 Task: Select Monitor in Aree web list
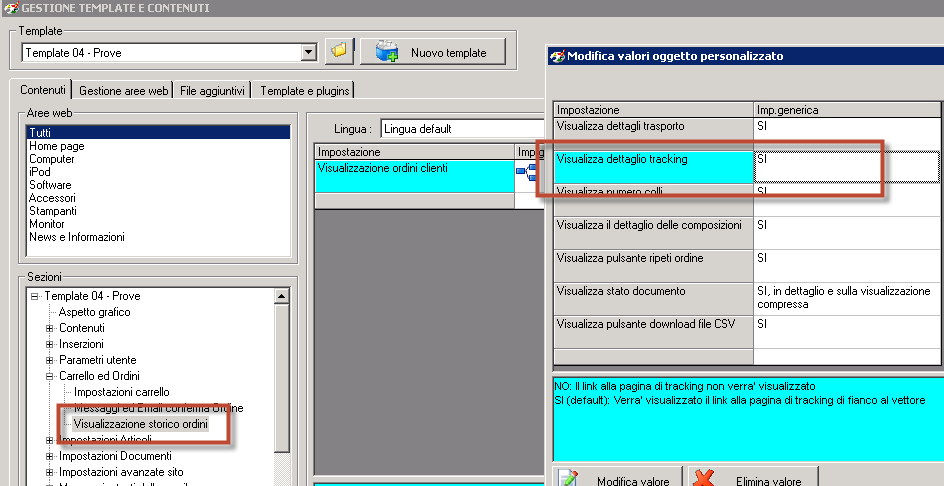pos(47,223)
